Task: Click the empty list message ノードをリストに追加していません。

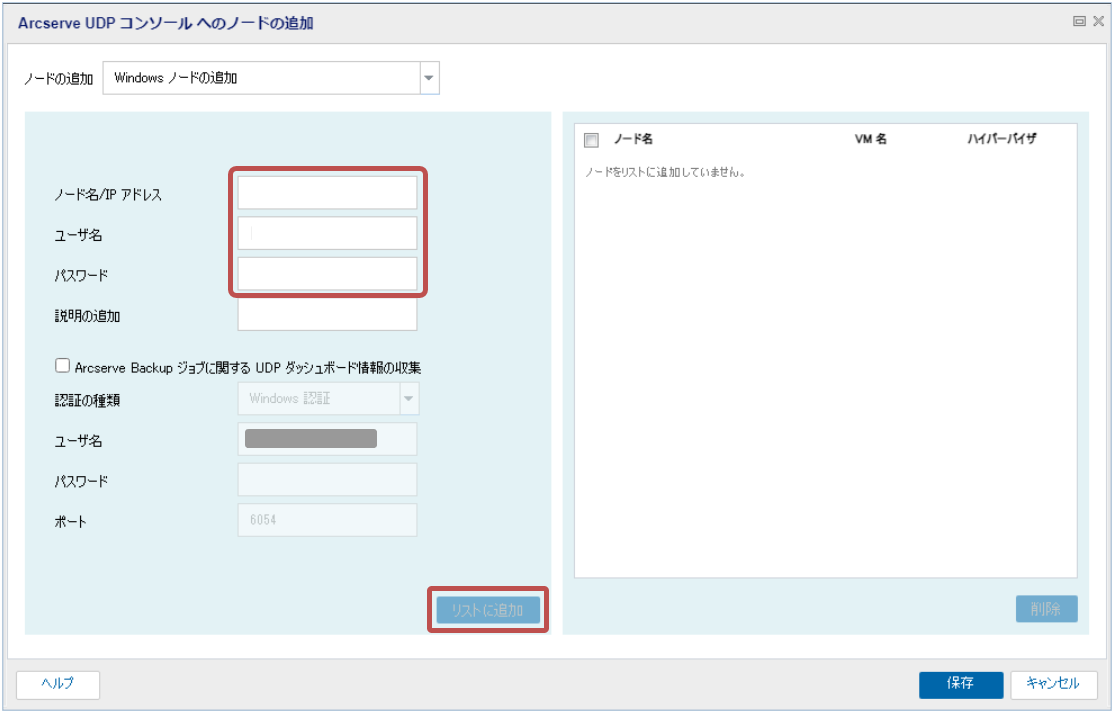Action: [664, 173]
